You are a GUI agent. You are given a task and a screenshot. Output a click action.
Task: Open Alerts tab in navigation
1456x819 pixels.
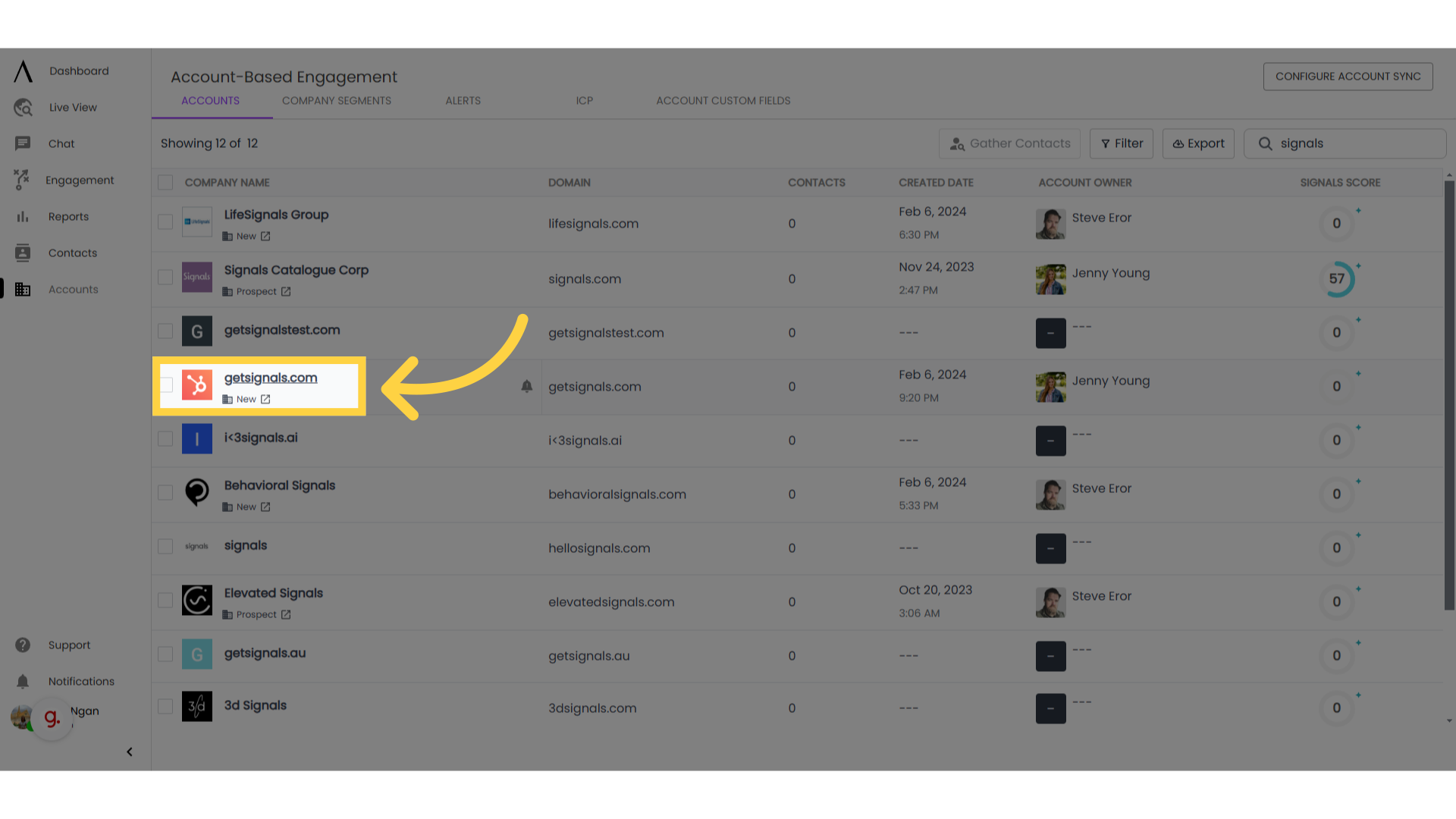[x=462, y=100]
